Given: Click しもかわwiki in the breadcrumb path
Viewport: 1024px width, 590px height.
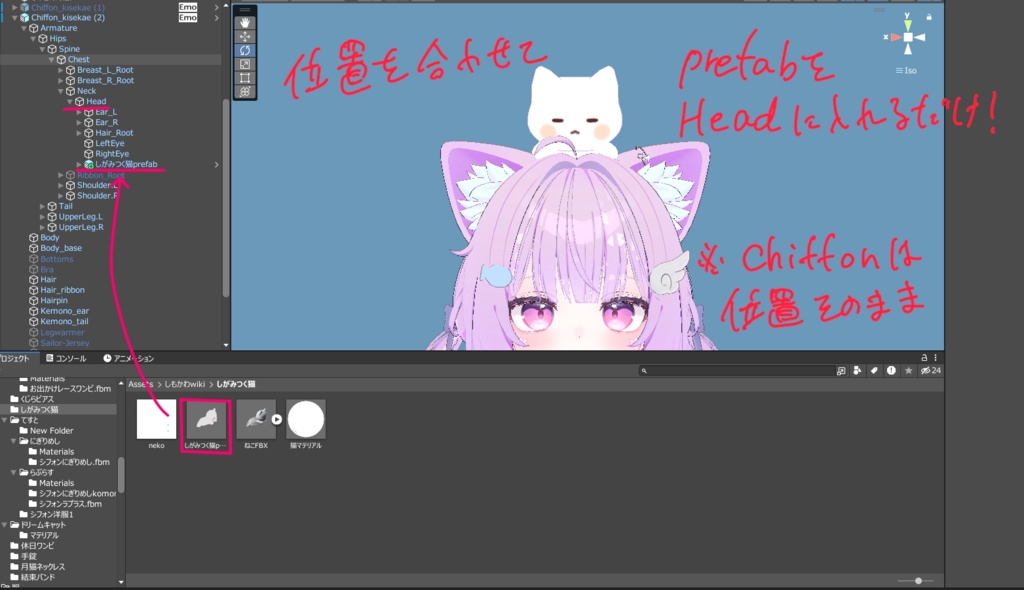Looking at the screenshot, I should click(185, 384).
